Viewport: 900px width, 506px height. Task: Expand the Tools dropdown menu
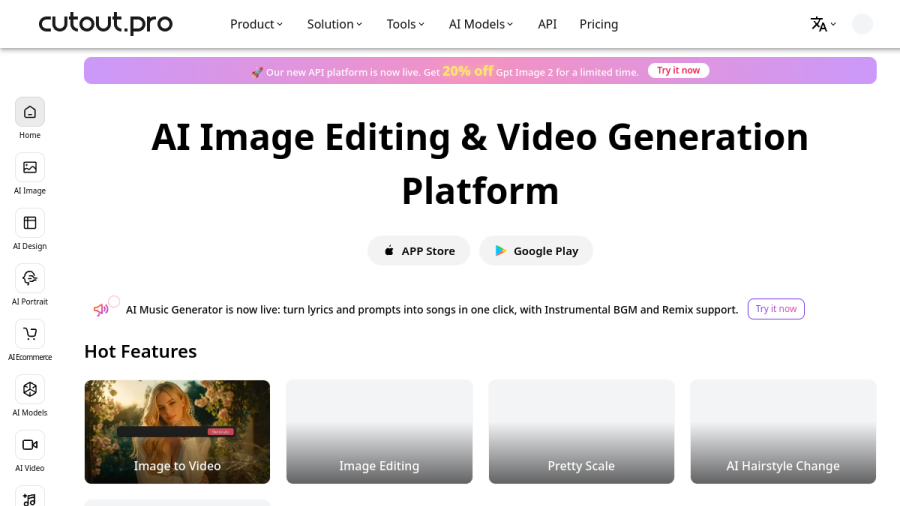[405, 24]
